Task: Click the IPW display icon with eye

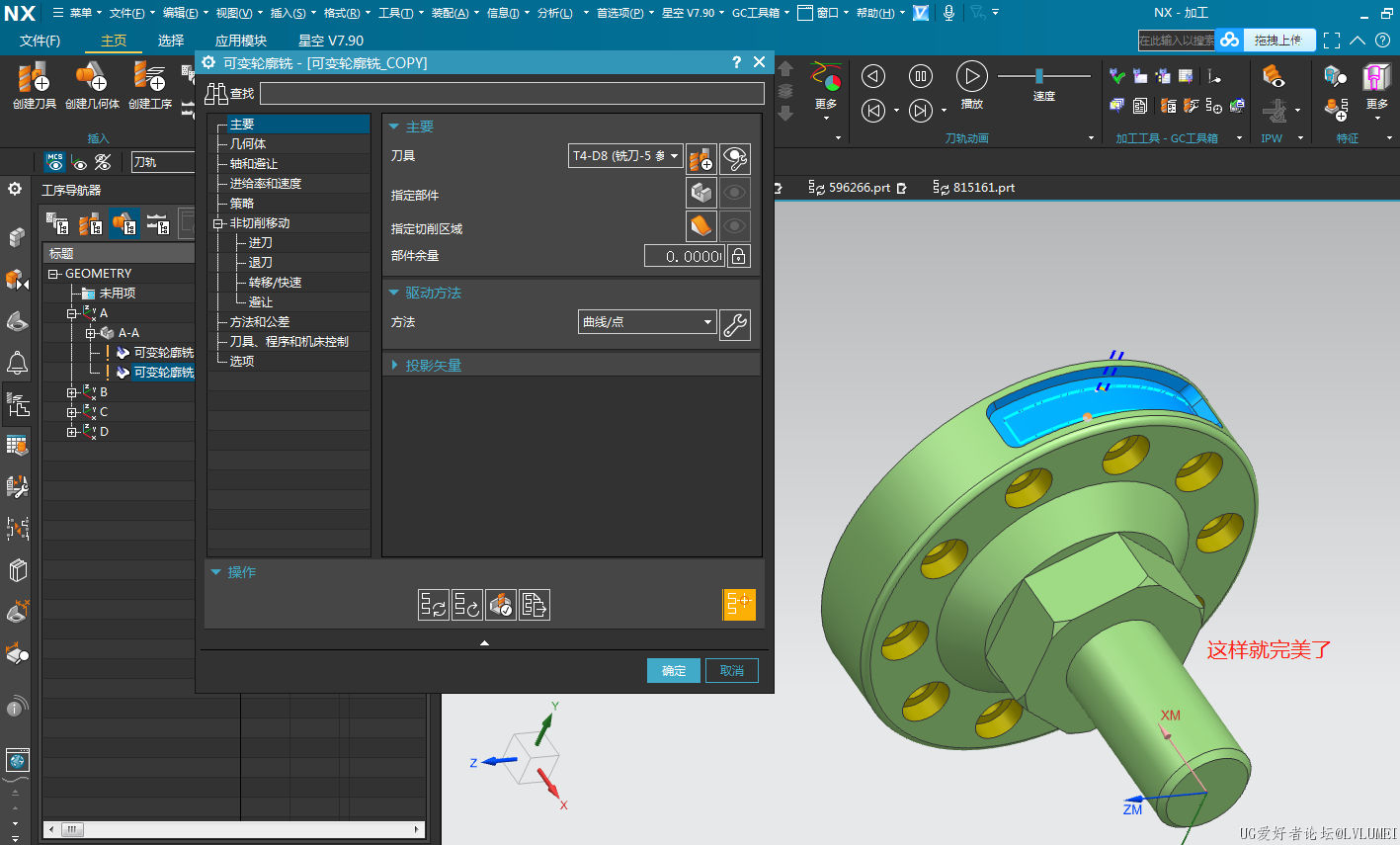Action: coord(1274,76)
